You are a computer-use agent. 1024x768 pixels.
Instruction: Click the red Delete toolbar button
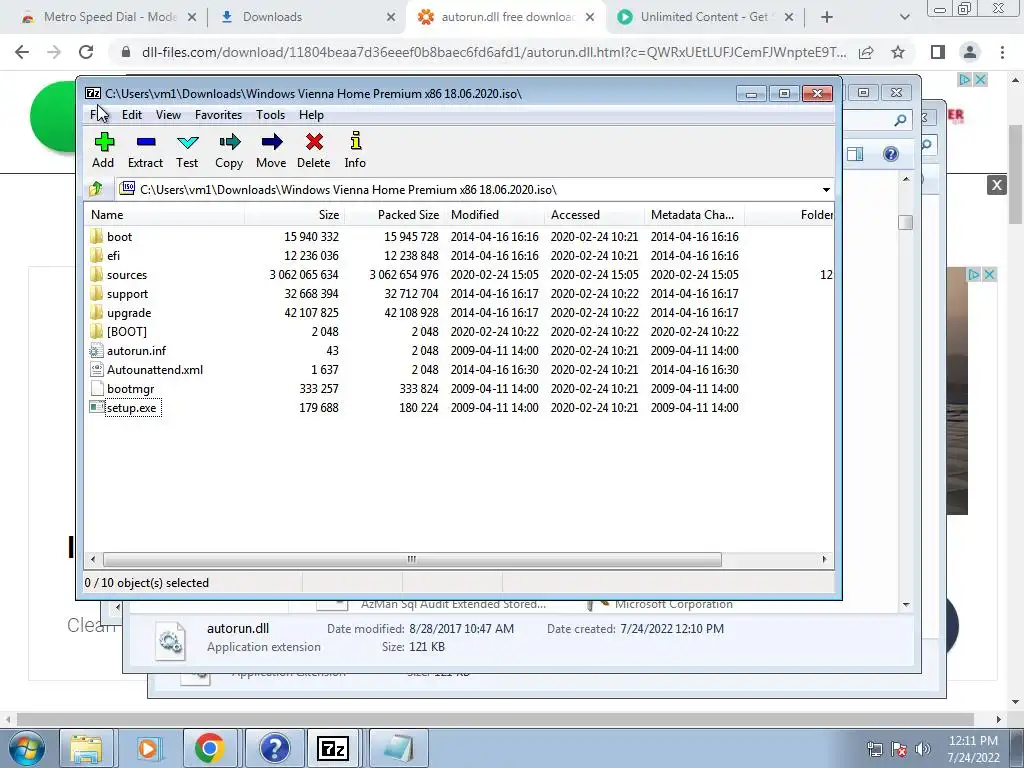[x=313, y=150]
